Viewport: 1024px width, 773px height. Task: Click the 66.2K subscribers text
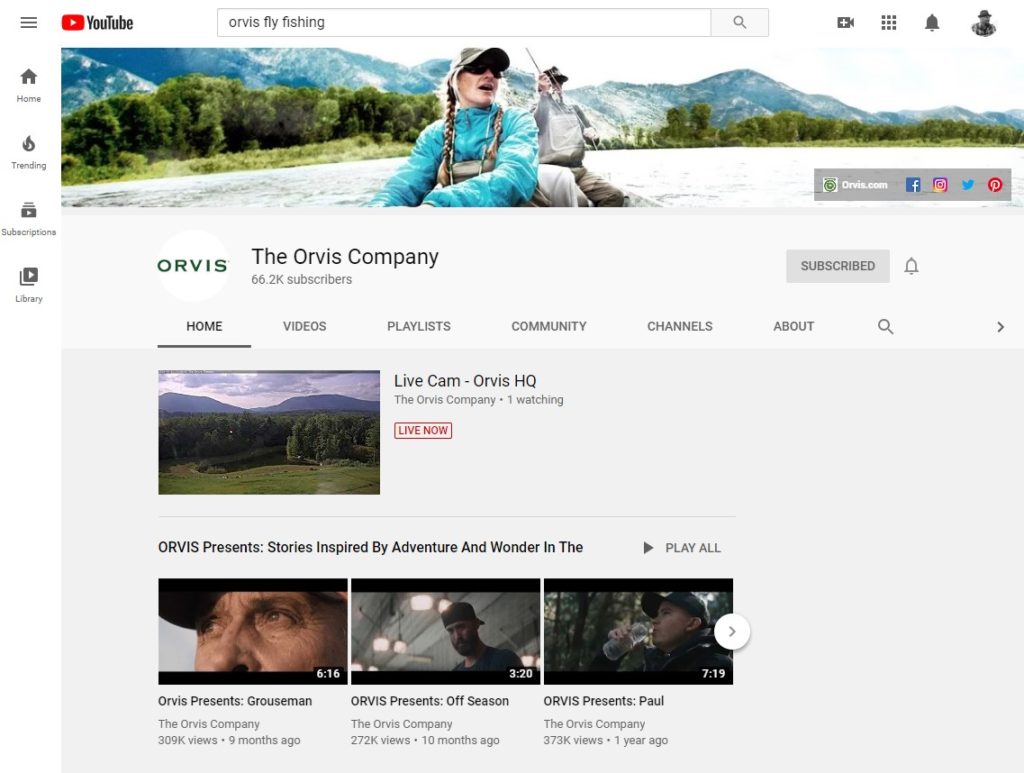coord(302,279)
